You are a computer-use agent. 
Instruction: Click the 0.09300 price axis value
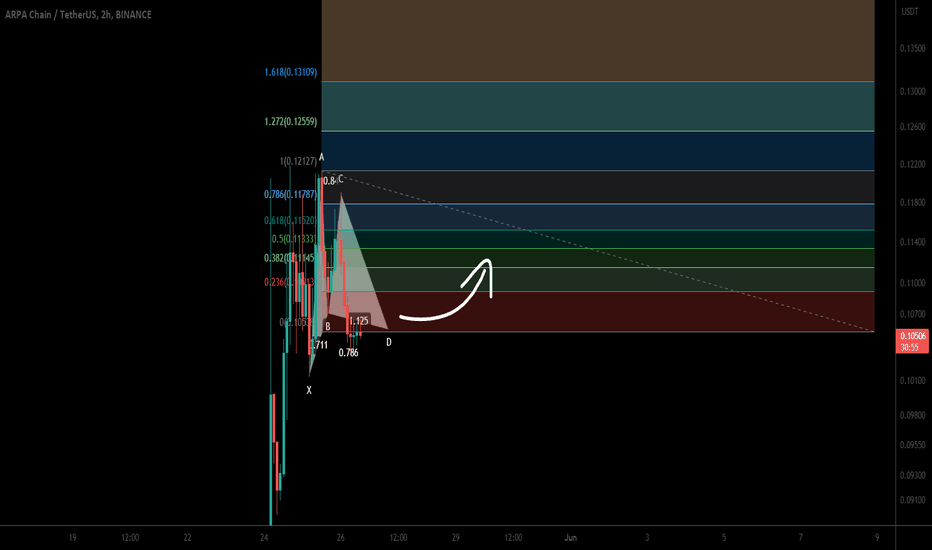click(912, 475)
